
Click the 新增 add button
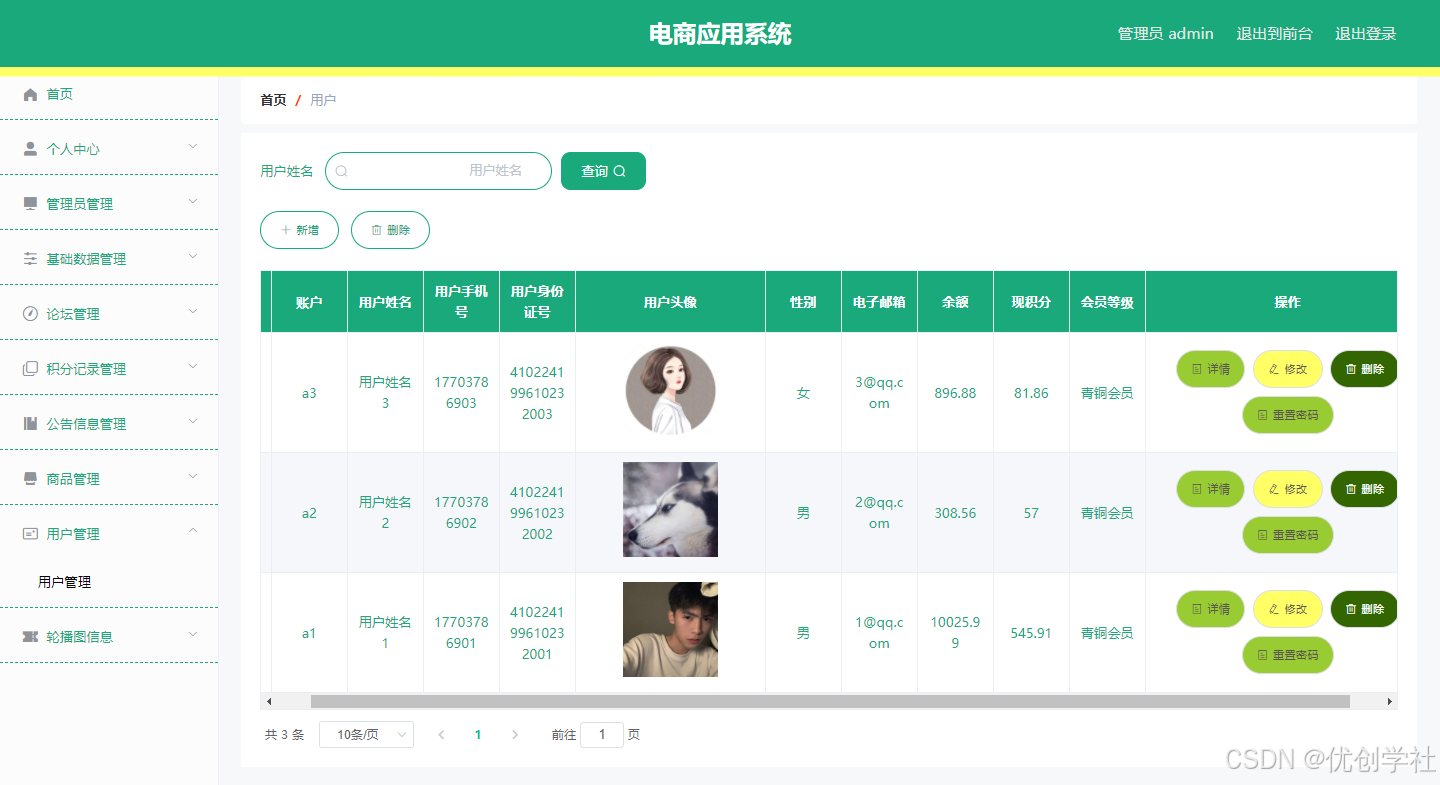point(299,230)
